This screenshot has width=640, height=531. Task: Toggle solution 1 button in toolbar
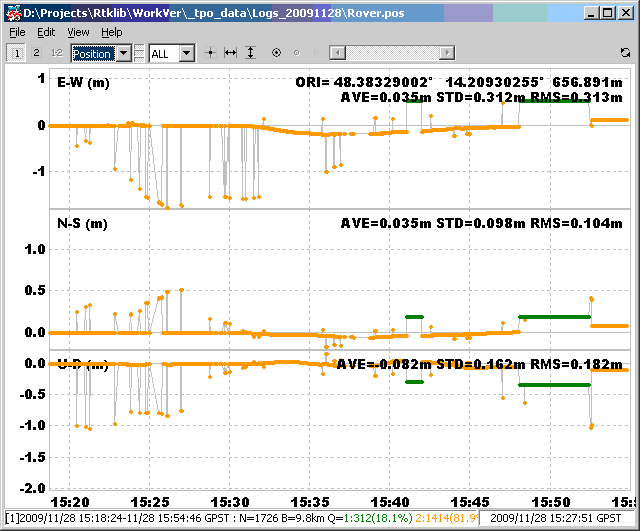point(18,52)
